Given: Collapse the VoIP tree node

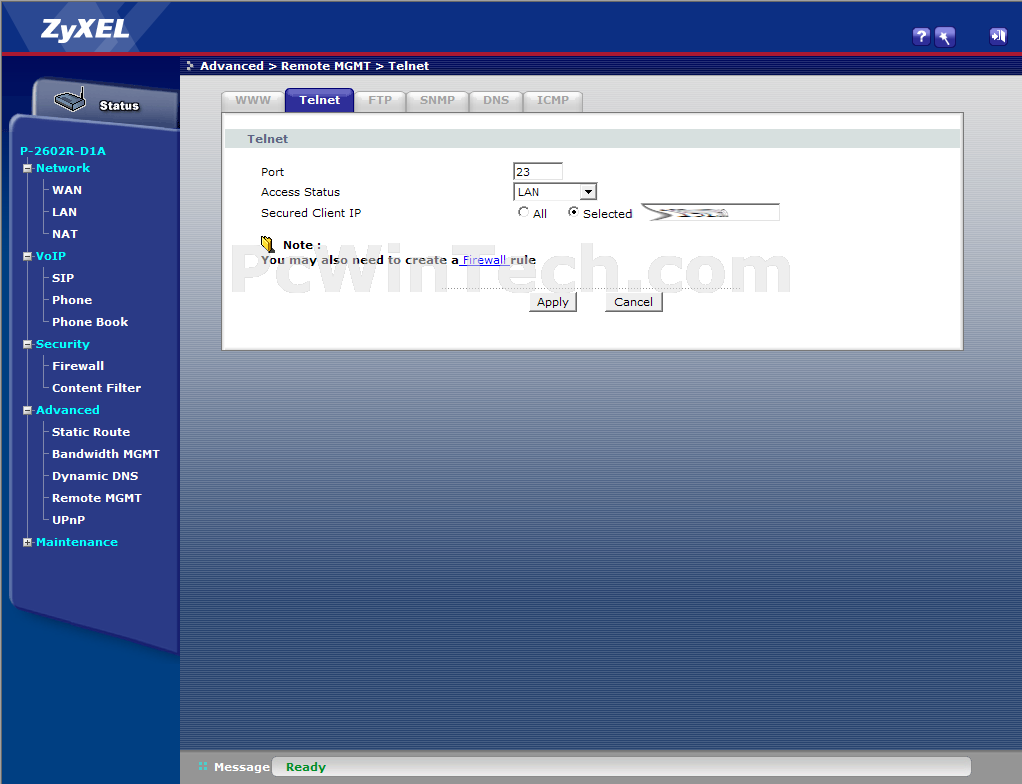Looking at the screenshot, I should [x=27, y=256].
